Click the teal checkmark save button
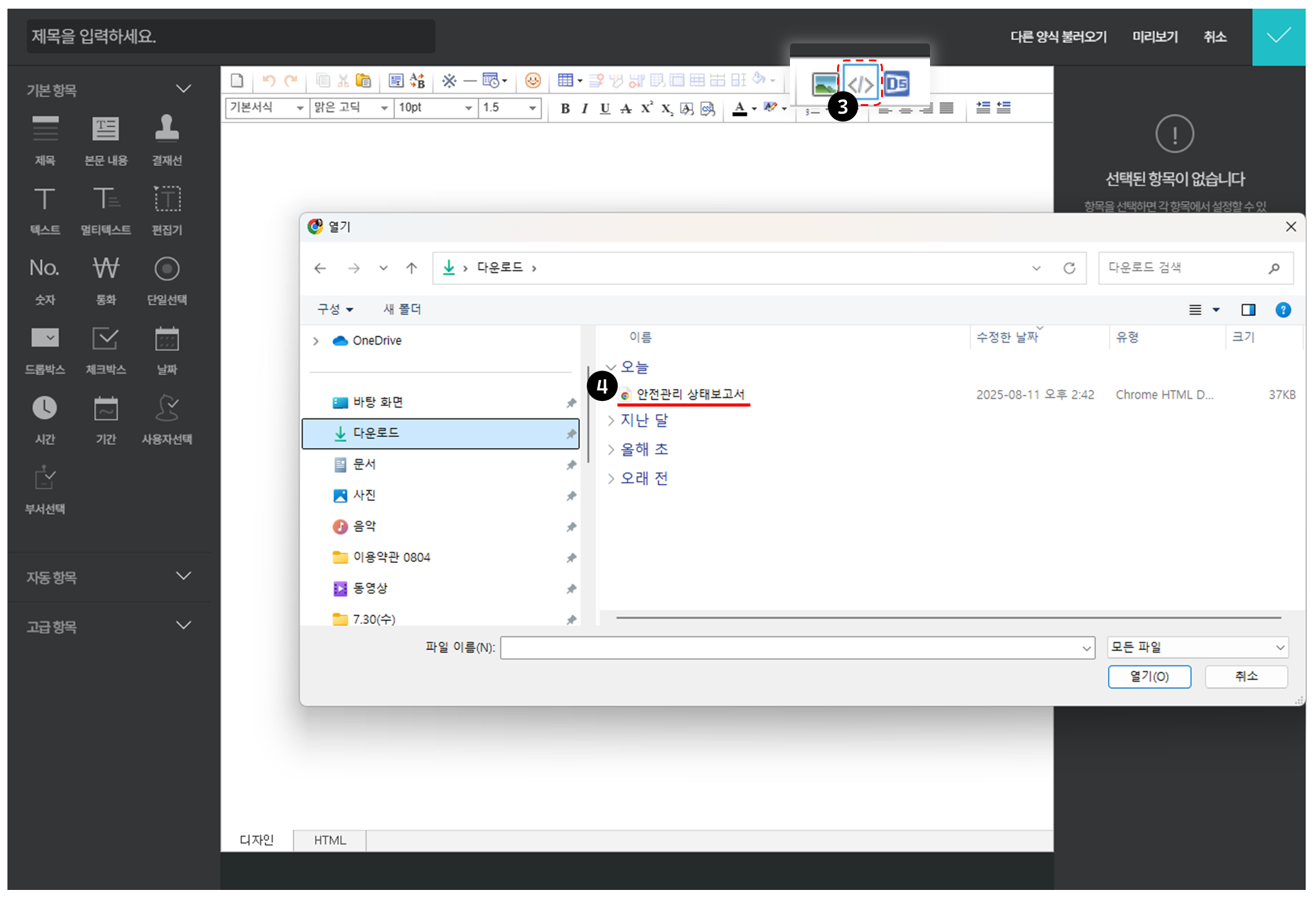Screen dimensions: 1316x898 point(1278,37)
